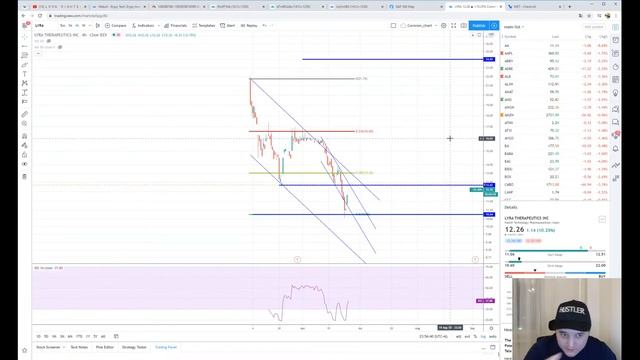Screen dimensions: 640x360
Task: Toggle adj price adjustment
Action: pyautogui.click(x=458, y=336)
